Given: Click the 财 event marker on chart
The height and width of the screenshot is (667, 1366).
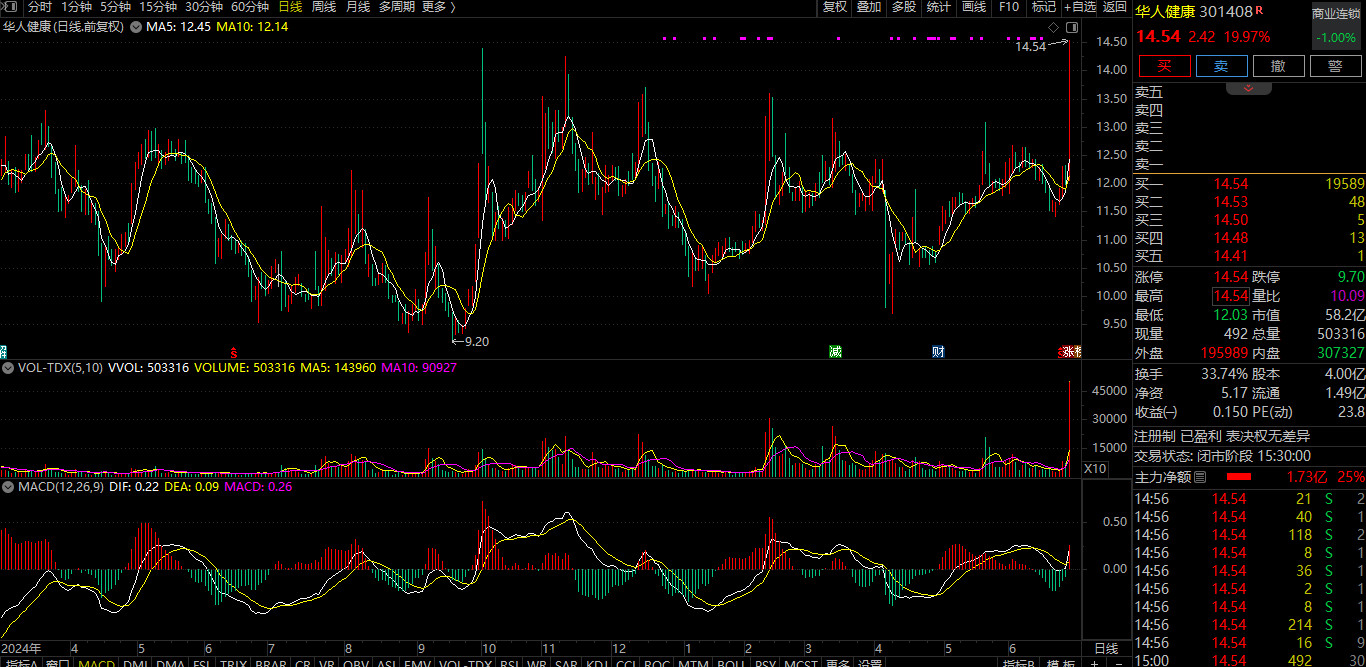Looking at the screenshot, I should click(x=938, y=352).
